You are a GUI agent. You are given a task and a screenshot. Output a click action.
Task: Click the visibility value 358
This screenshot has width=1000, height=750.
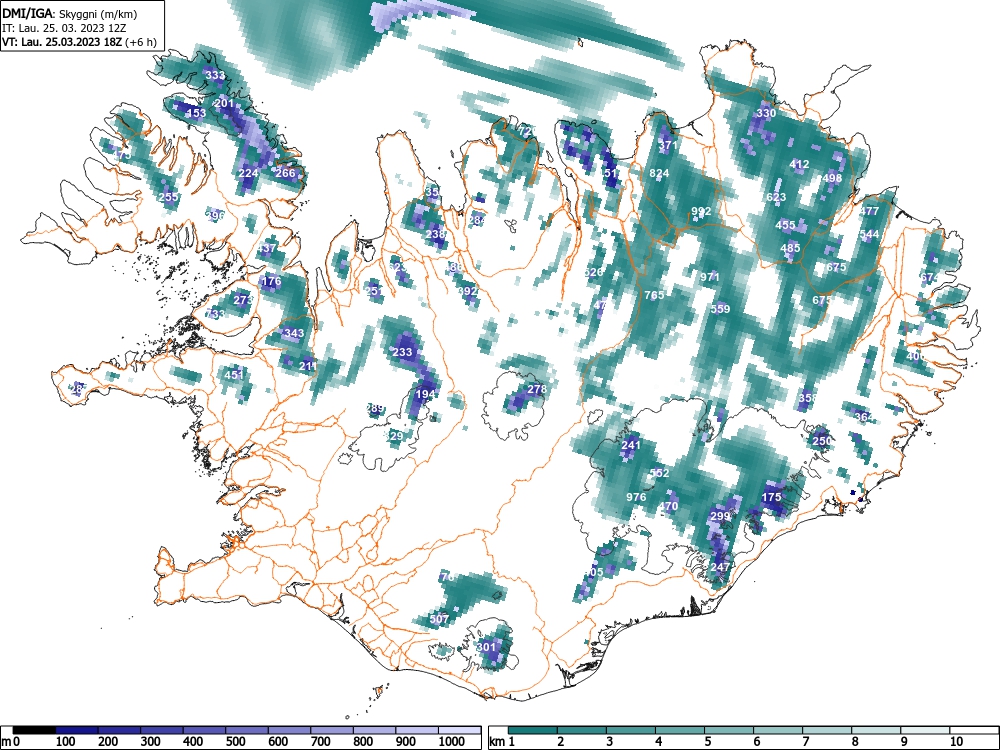click(x=808, y=399)
